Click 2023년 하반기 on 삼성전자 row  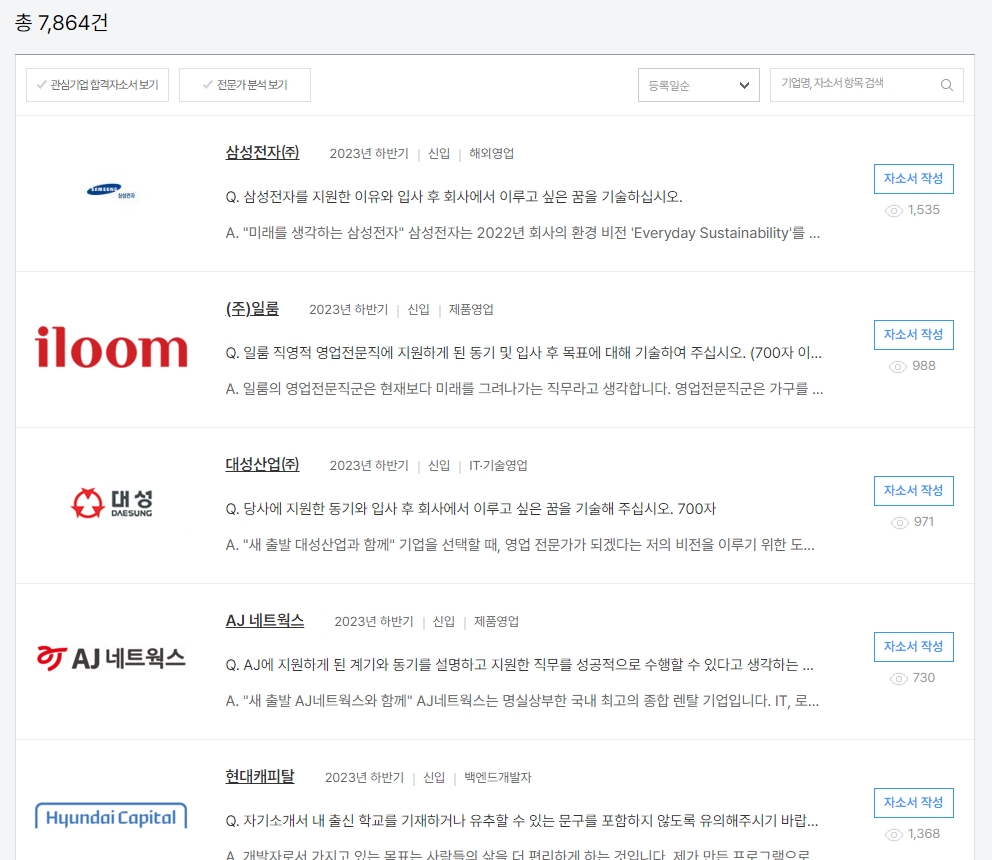pos(369,153)
